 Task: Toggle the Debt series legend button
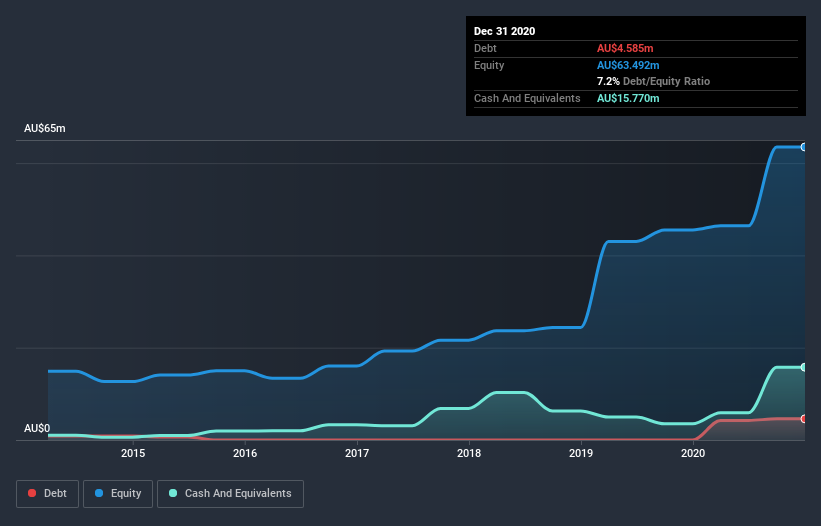pyautogui.click(x=47, y=494)
